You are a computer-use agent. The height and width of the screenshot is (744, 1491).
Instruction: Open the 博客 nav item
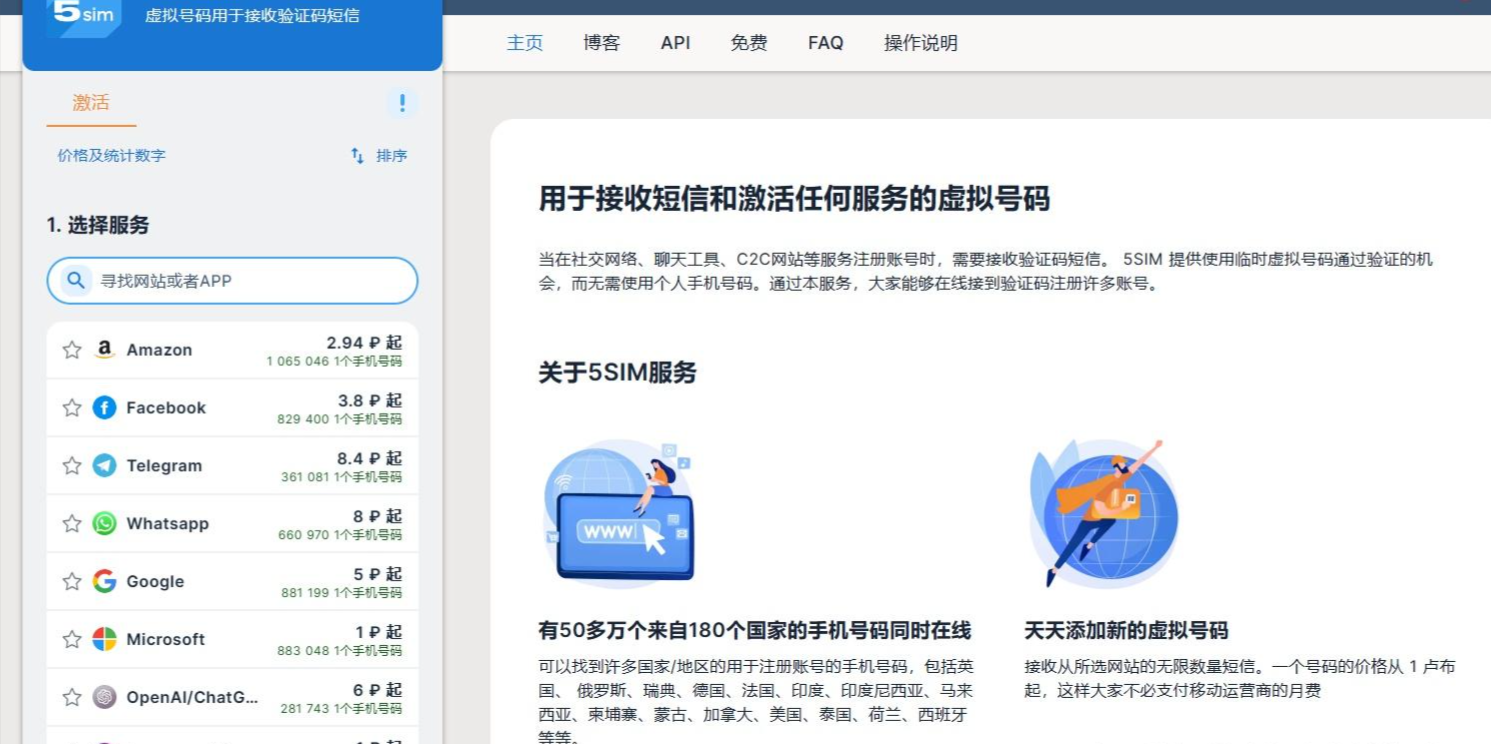point(602,43)
